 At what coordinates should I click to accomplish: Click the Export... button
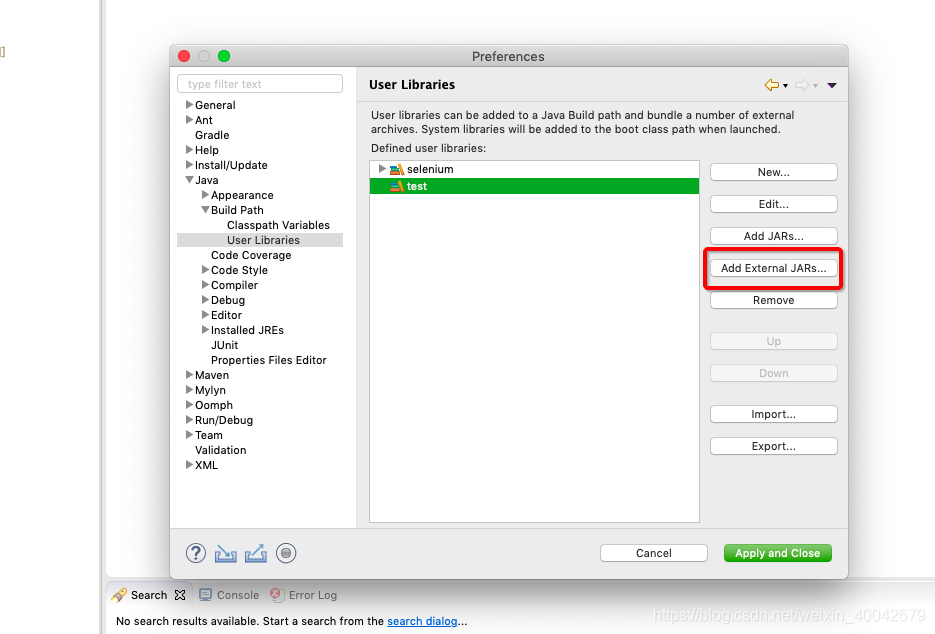tap(773, 447)
